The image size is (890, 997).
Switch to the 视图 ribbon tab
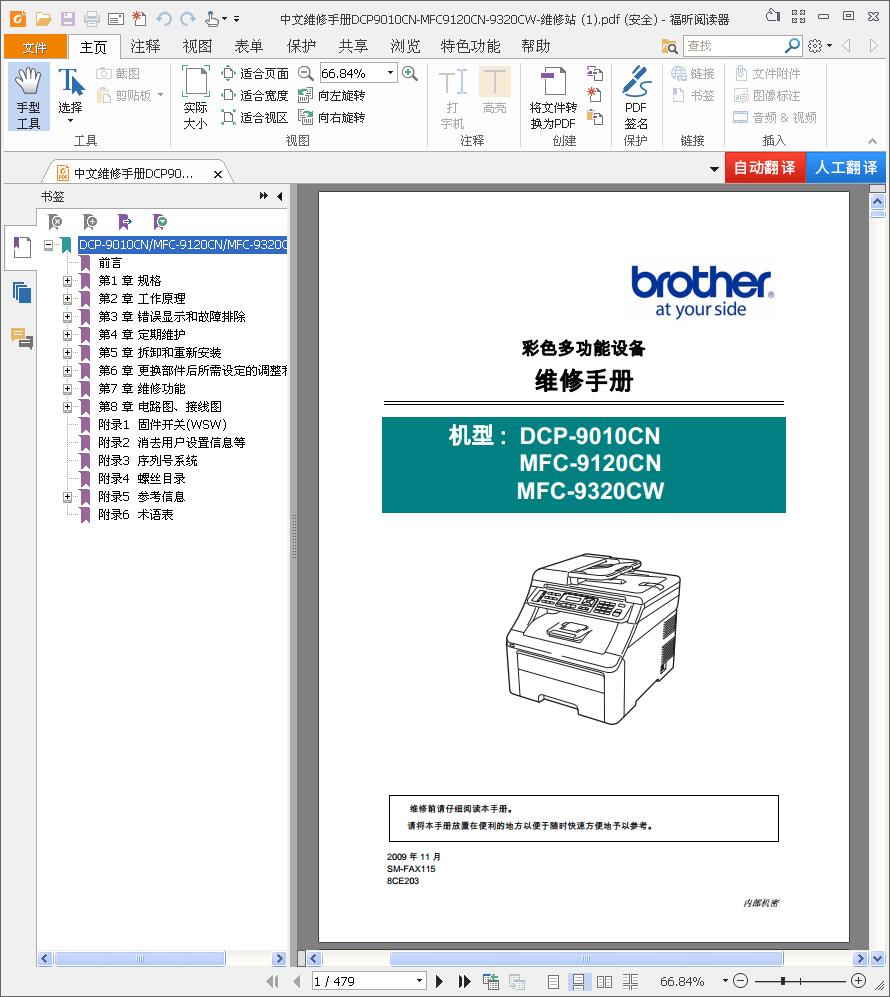click(197, 46)
